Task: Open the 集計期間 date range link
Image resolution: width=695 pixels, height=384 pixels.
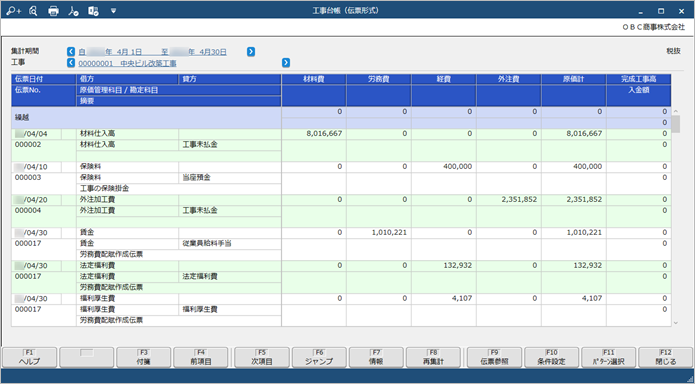Action: pyautogui.click(x=153, y=52)
